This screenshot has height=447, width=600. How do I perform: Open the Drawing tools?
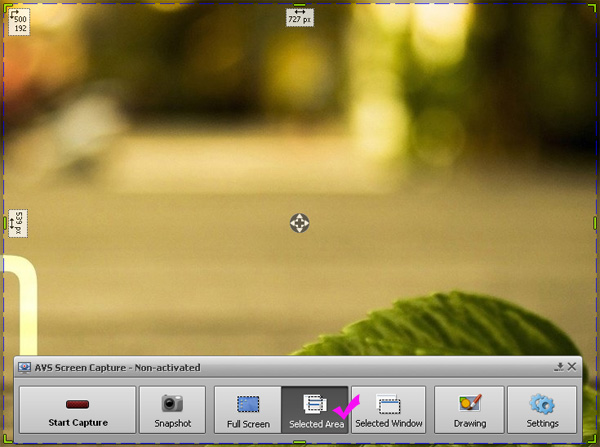470,410
